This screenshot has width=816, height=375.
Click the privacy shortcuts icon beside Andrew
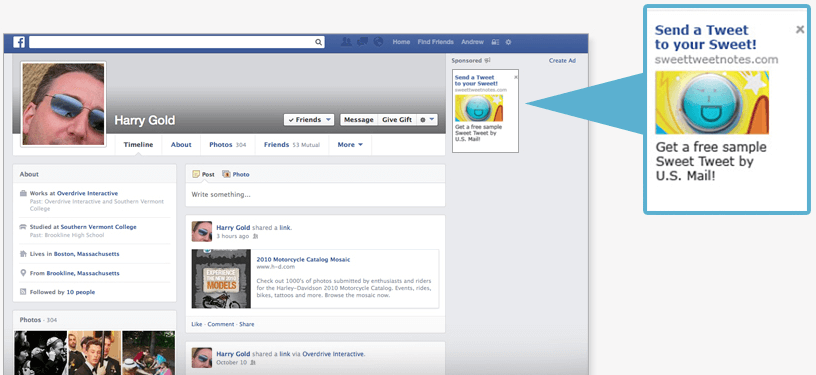click(x=495, y=42)
